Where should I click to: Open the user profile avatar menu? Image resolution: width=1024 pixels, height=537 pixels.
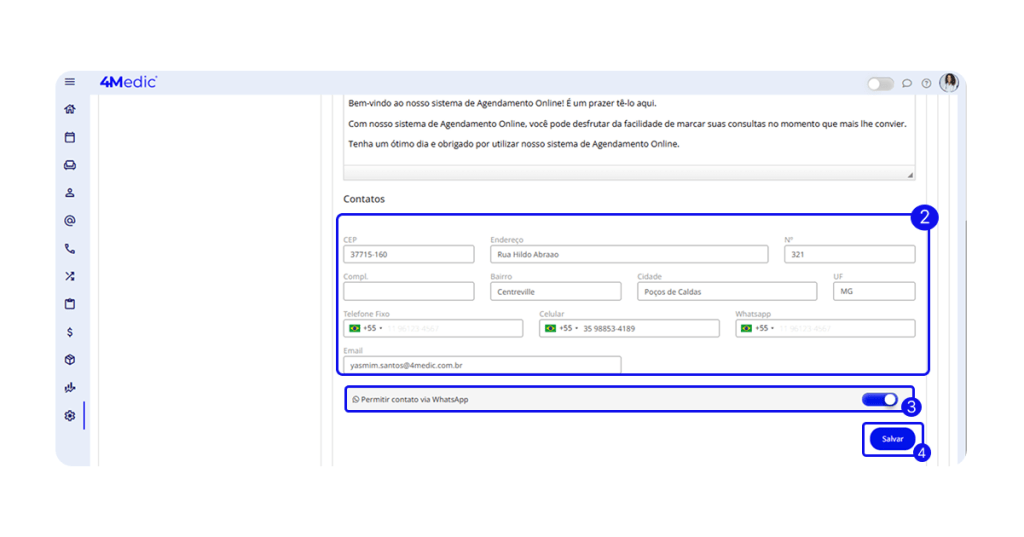(x=949, y=83)
